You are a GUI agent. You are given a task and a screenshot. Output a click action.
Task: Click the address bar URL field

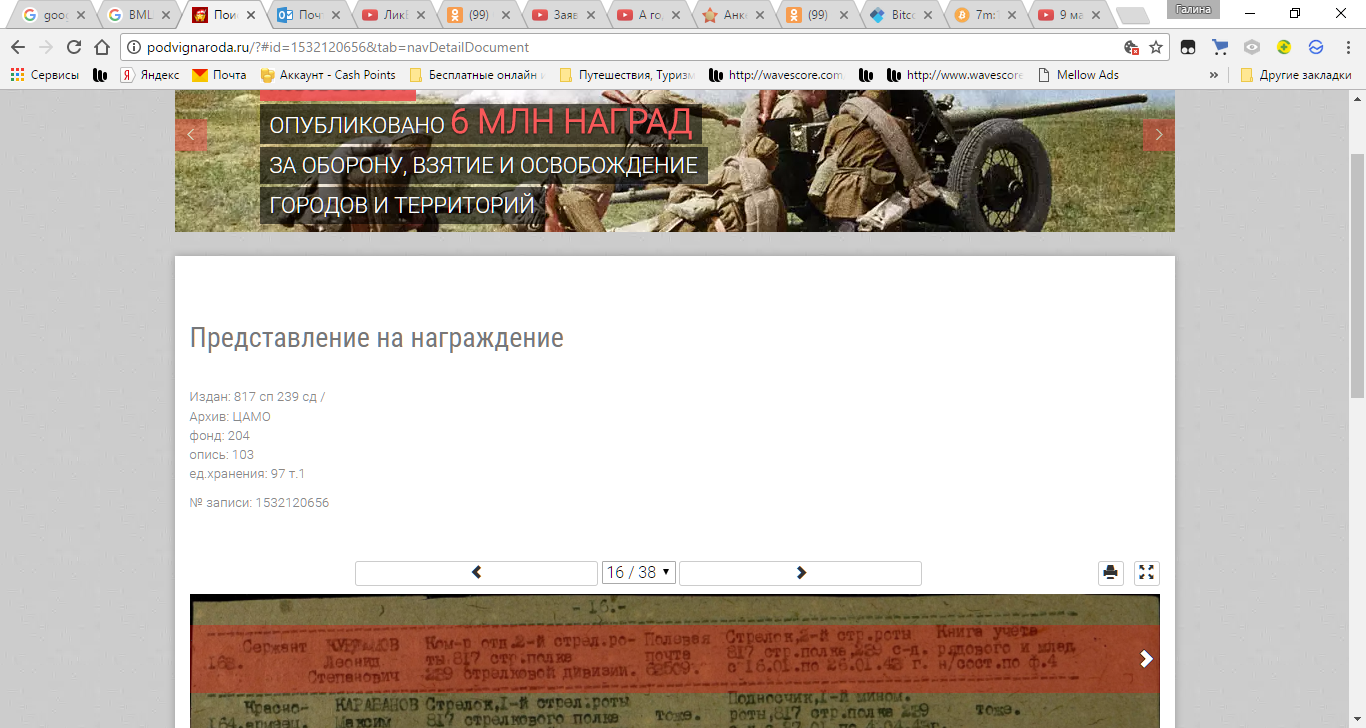[620, 47]
